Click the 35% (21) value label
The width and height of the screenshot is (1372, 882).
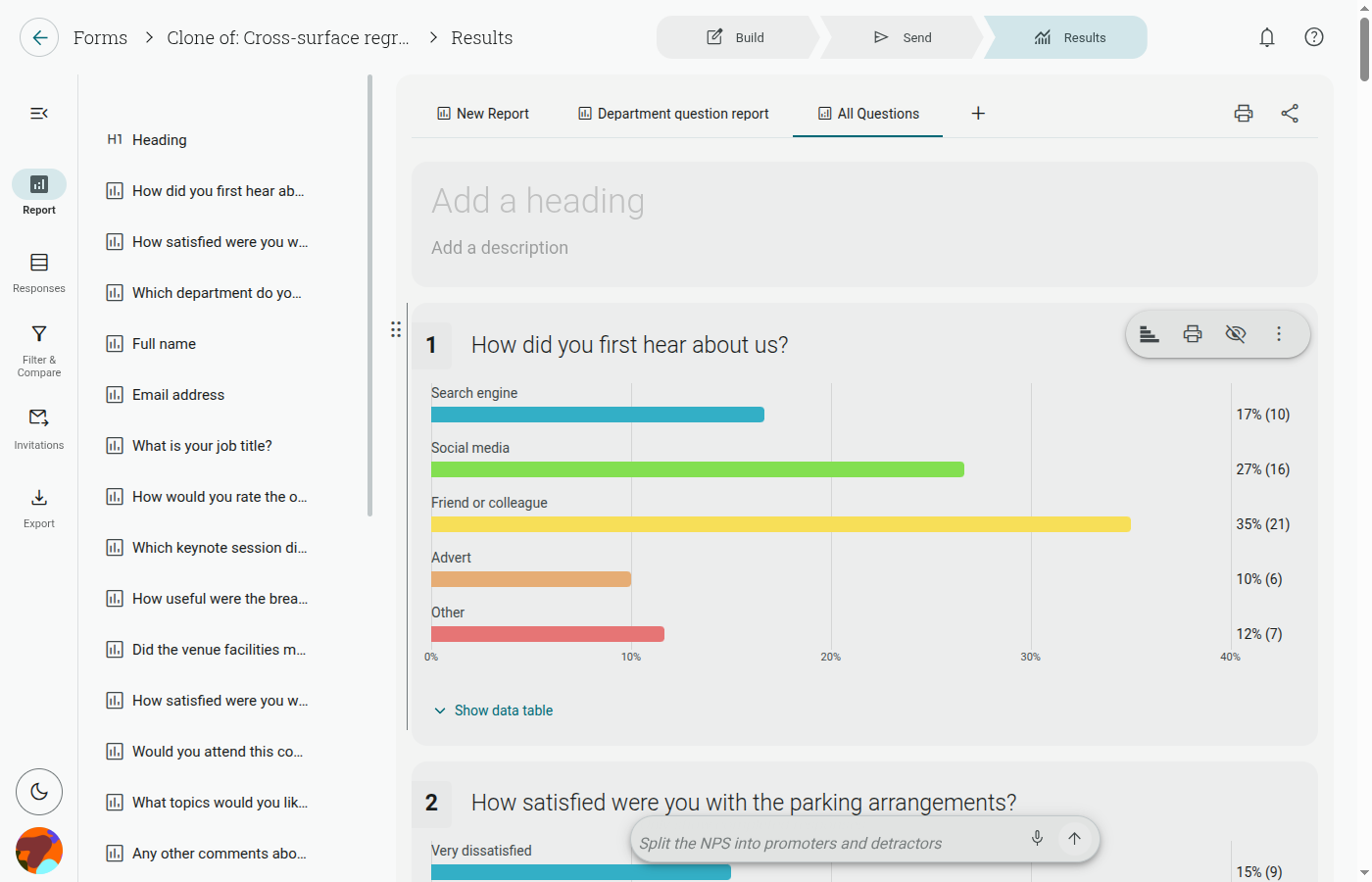(1263, 524)
